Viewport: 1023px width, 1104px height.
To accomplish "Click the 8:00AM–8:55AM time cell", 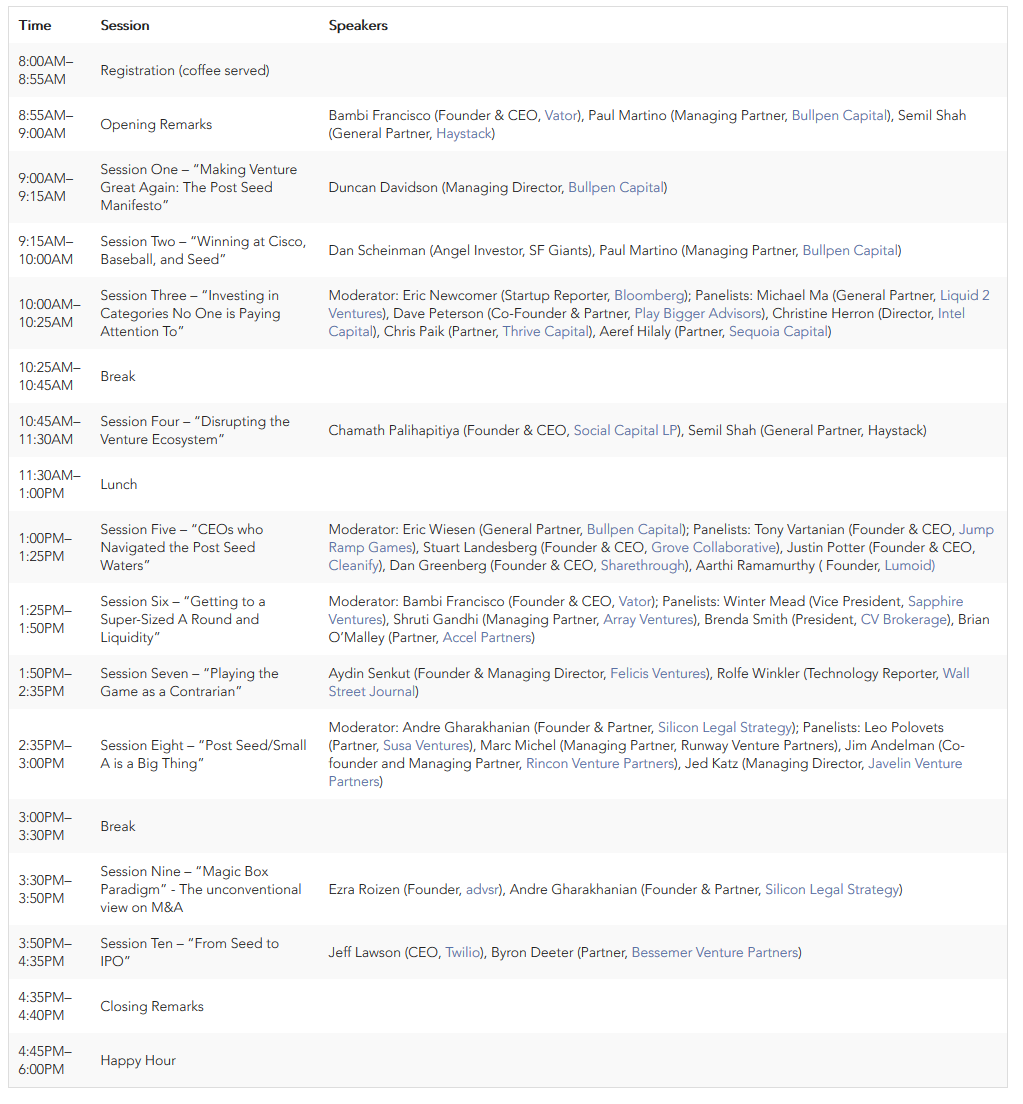I will pos(46,71).
